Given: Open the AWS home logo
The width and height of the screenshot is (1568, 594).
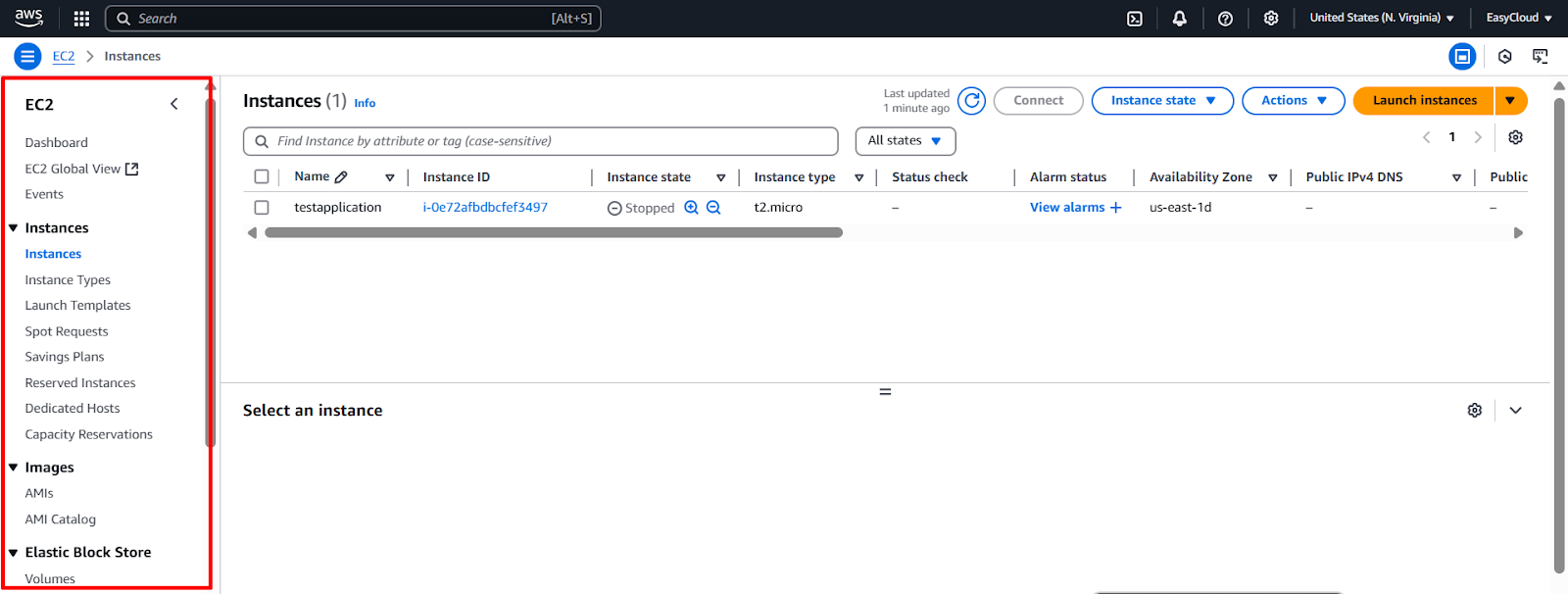Looking at the screenshot, I should (29, 18).
